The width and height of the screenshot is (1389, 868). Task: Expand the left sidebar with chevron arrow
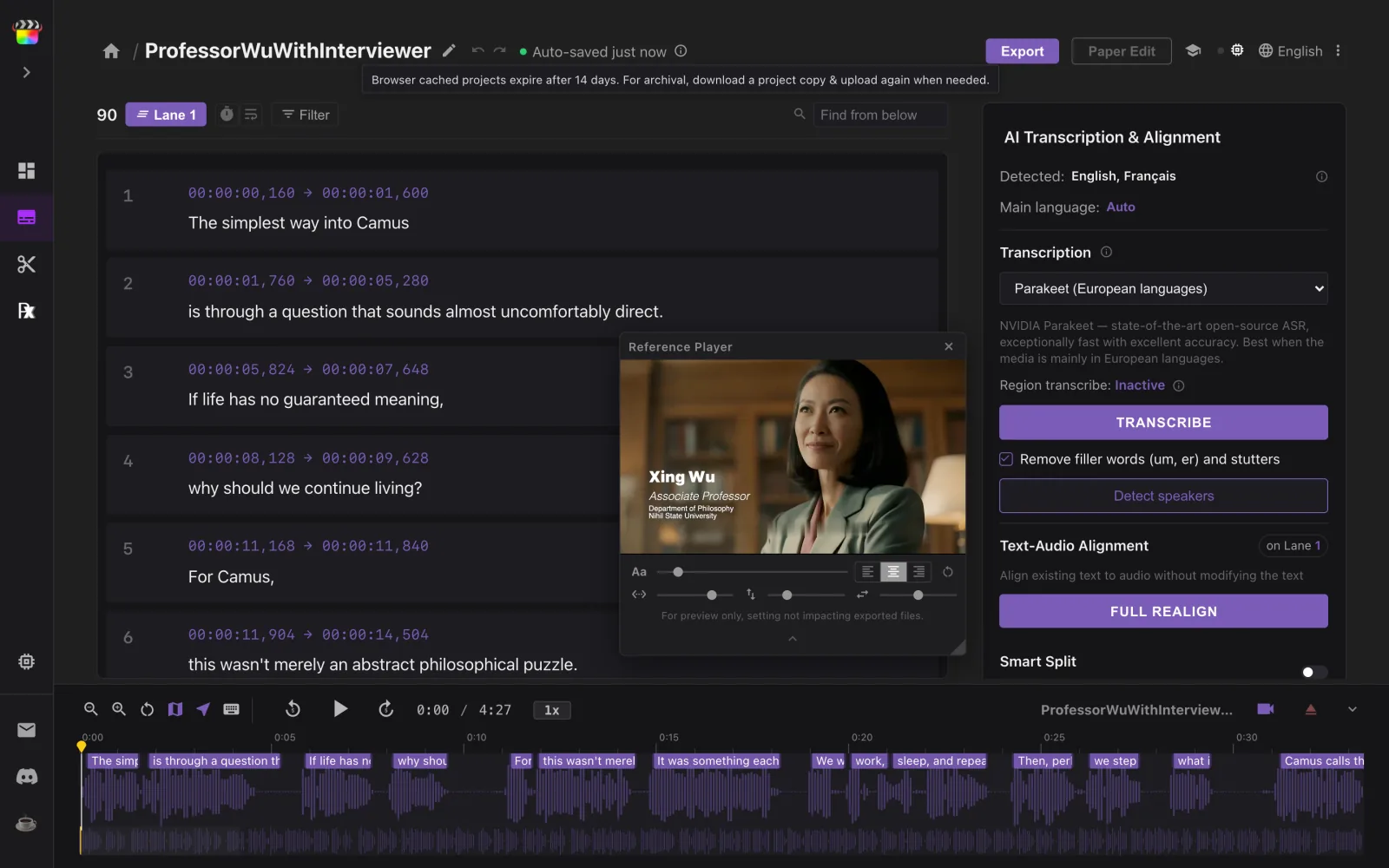click(x=26, y=72)
